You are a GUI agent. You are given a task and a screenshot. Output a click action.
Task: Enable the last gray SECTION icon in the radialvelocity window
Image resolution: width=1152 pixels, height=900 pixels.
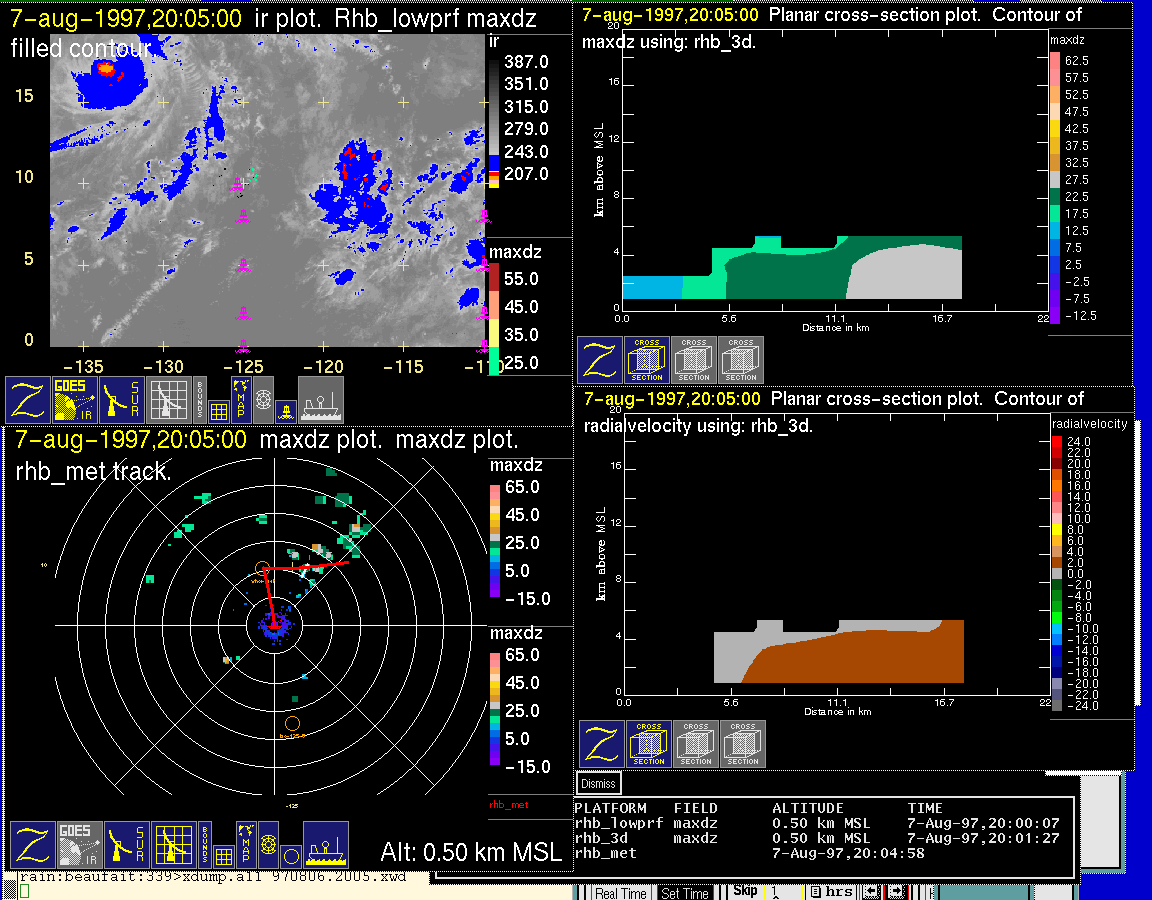pos(743,744)
